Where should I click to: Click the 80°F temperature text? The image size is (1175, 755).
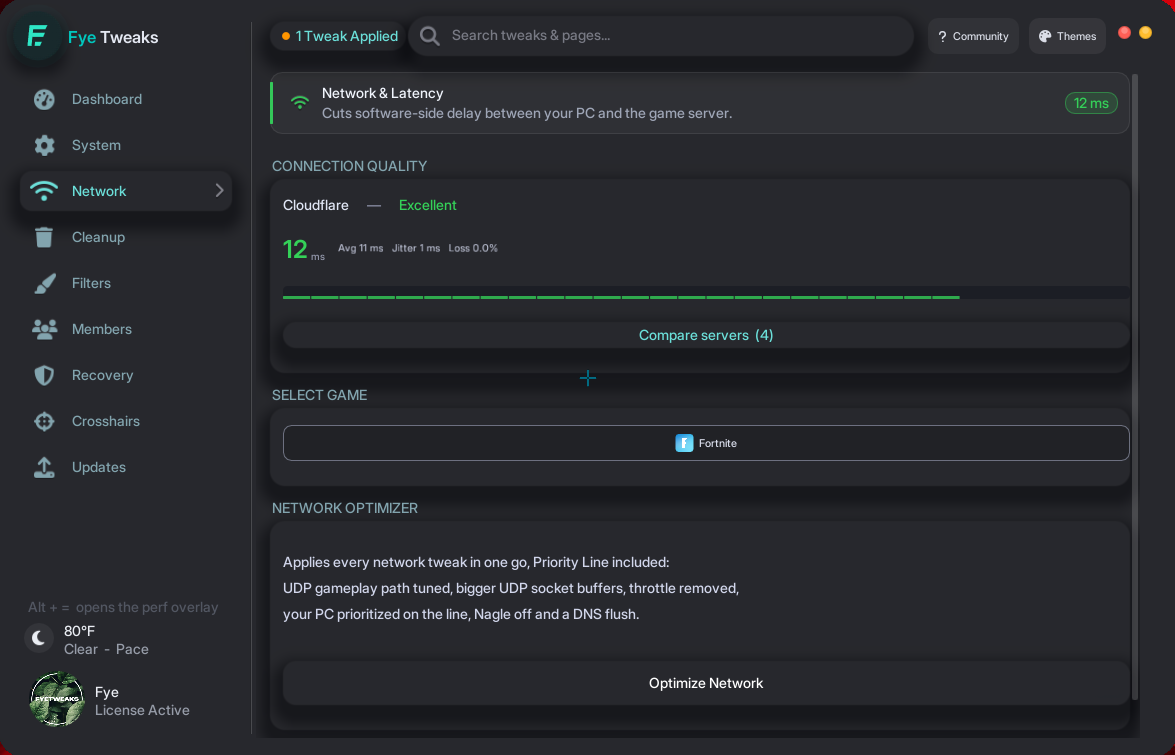[79, 631]
